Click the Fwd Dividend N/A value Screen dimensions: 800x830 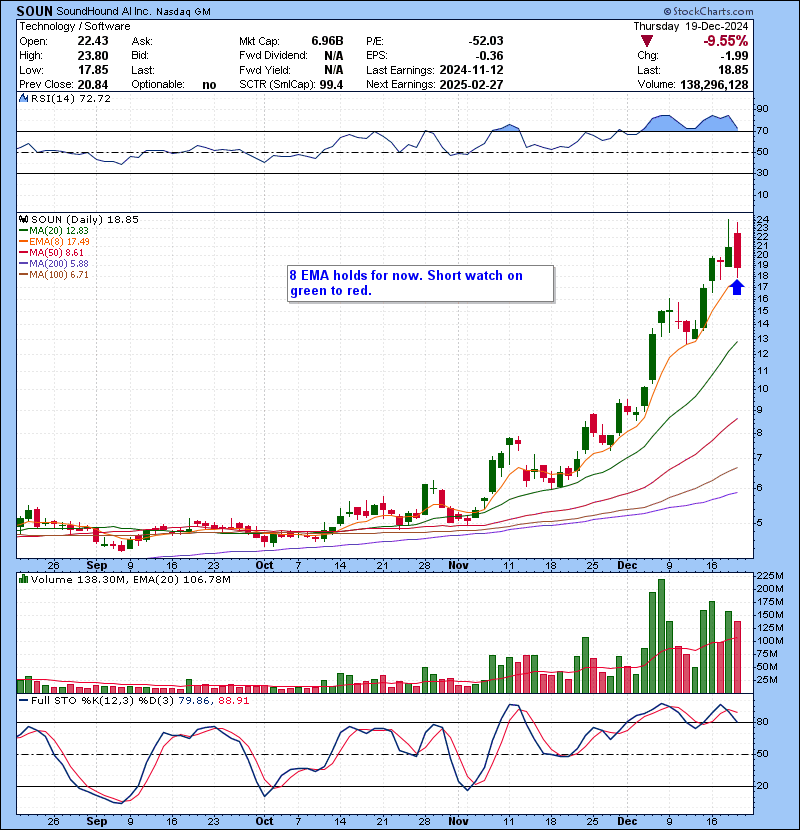point(334,56)
